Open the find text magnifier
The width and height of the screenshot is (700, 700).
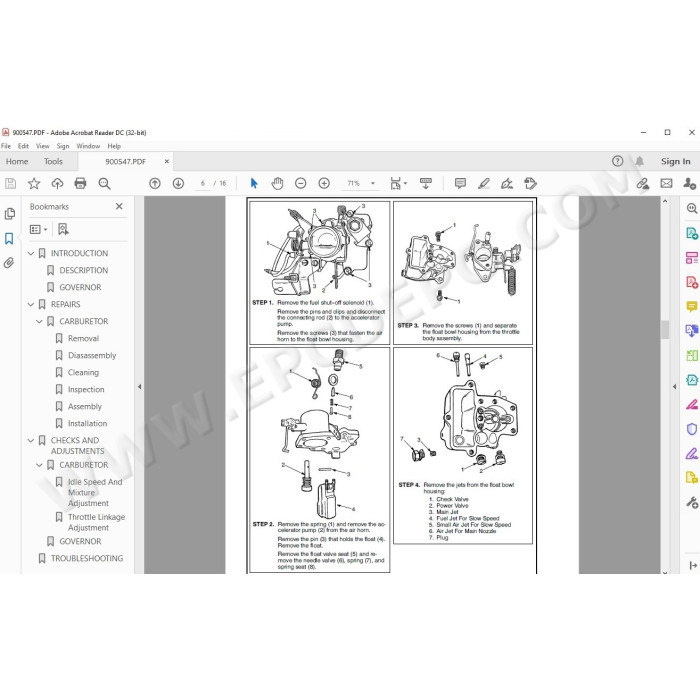pyautogui.click(x=104, y=183)
